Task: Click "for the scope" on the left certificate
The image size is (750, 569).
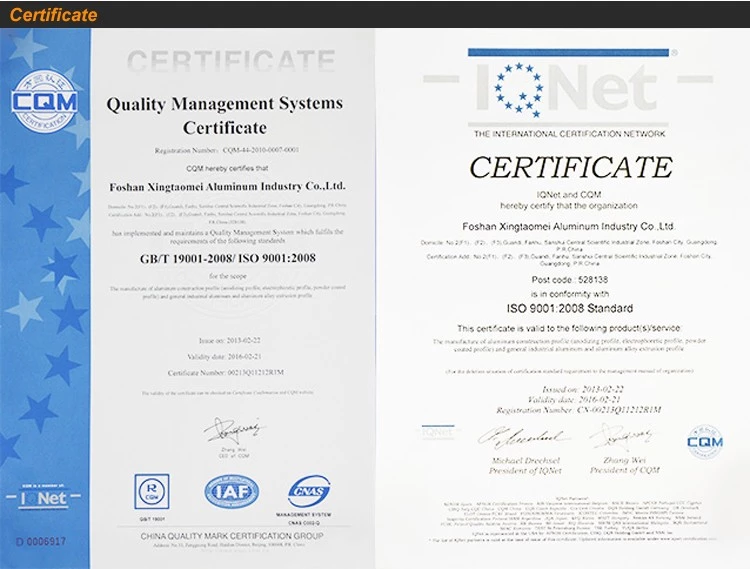Action: (228, 276)
